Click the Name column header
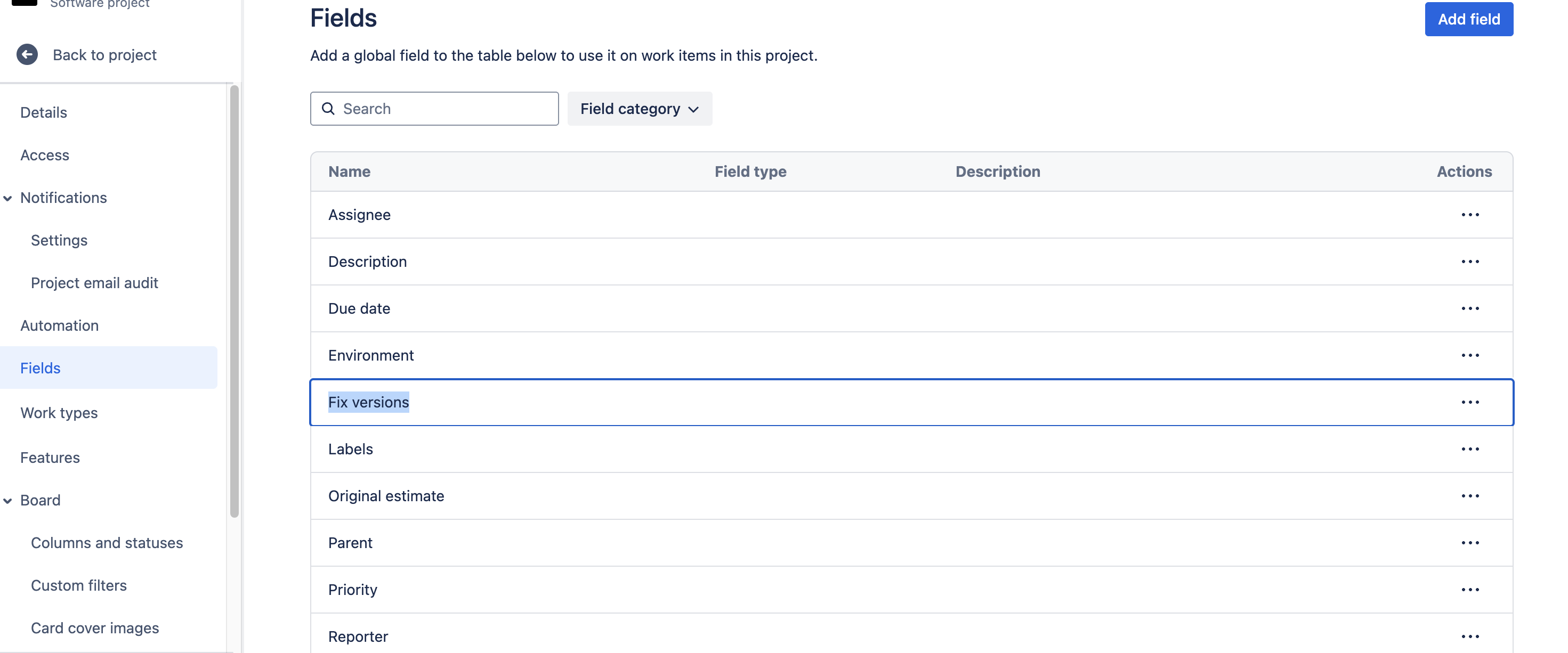The height and width of the screenshot is (653, 1568). click(349, 172)
